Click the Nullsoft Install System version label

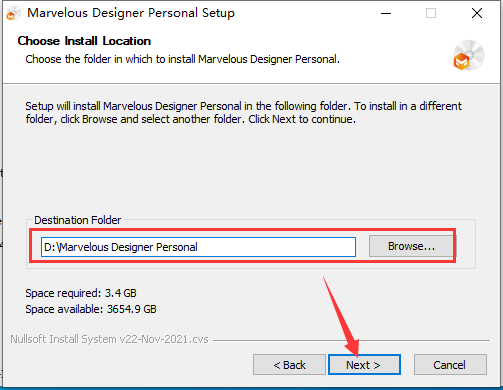109,339
